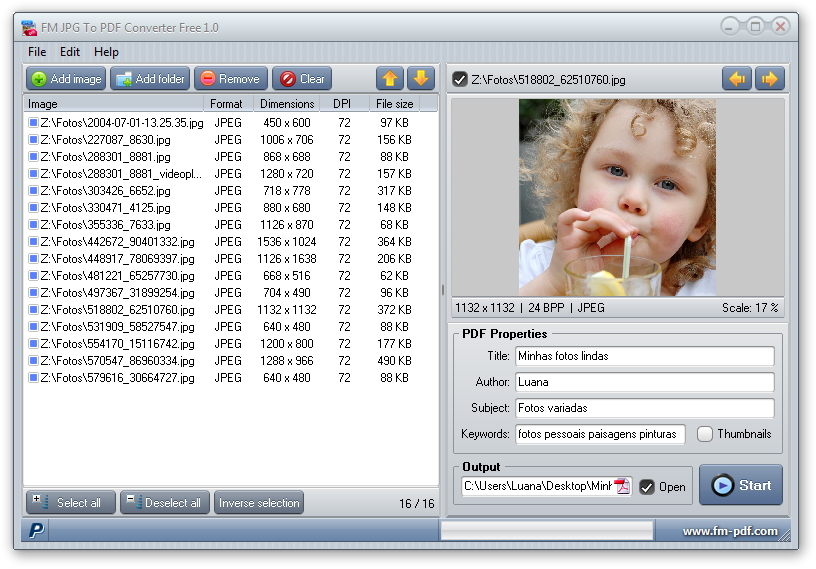Enable the Thumbnails checkbox

pyautogui.click(x=705, y=434)
